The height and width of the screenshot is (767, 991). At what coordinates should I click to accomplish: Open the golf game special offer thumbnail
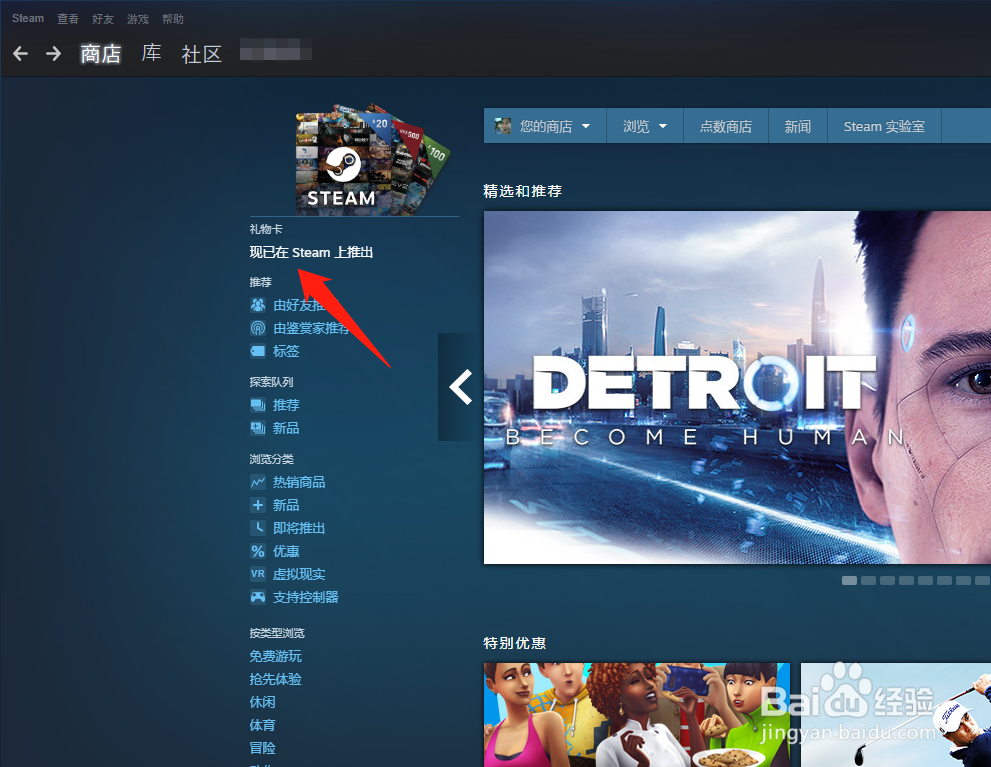896,715
